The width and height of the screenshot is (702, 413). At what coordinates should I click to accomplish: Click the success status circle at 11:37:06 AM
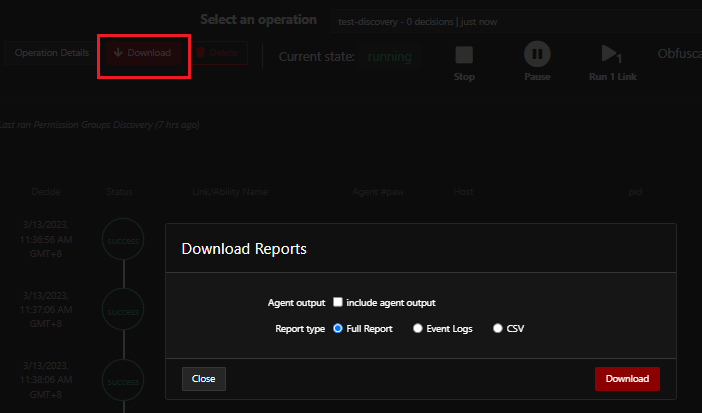click(123, 310)
